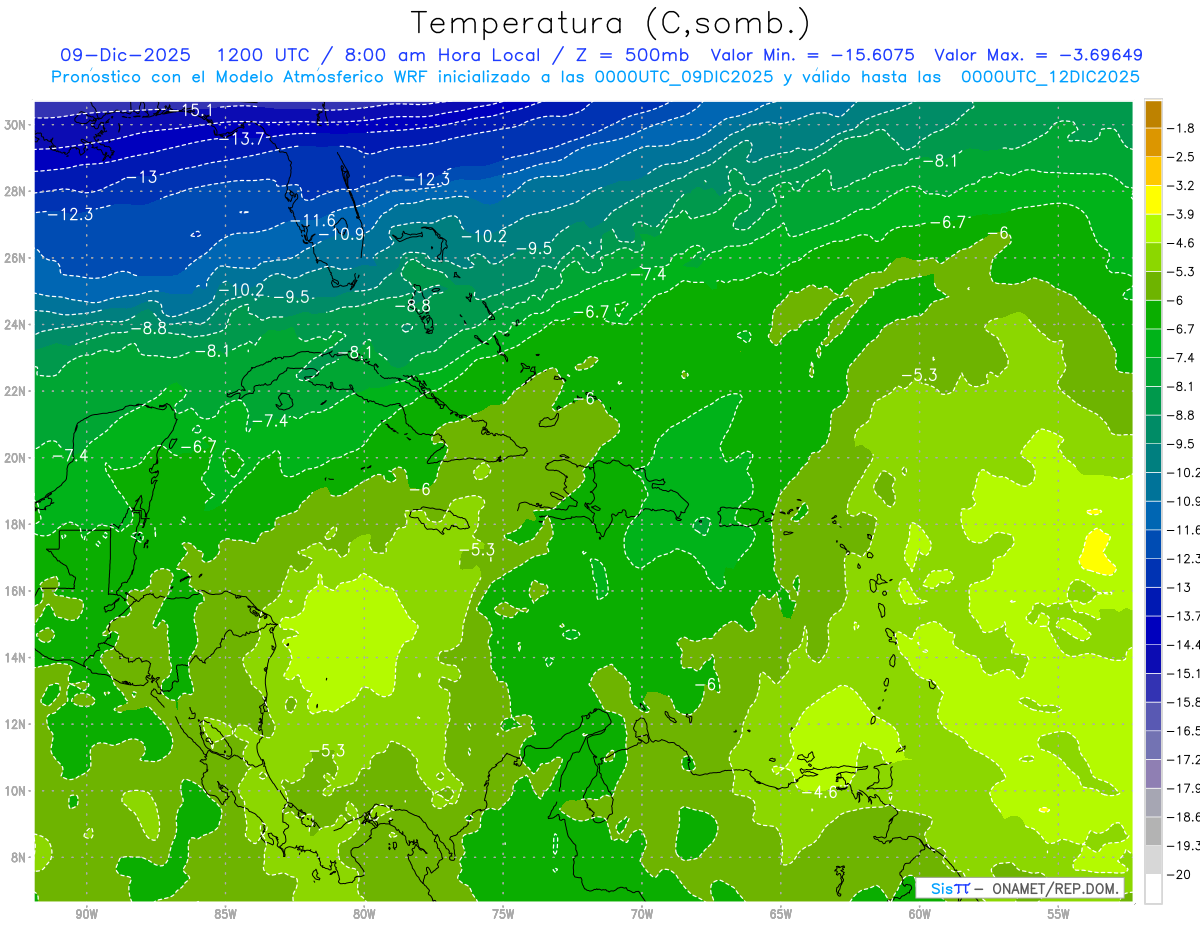This screenshot has width=1200, height=927.
Task: Click the -13.7 contour label on the map
Action: pyautogui.click(x=244, y=139)
